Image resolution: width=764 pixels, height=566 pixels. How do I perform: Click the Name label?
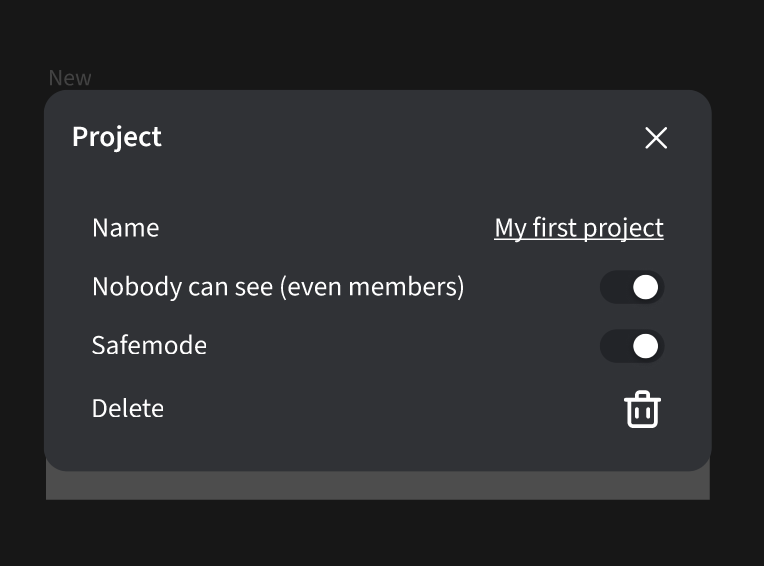click(125, 228)
